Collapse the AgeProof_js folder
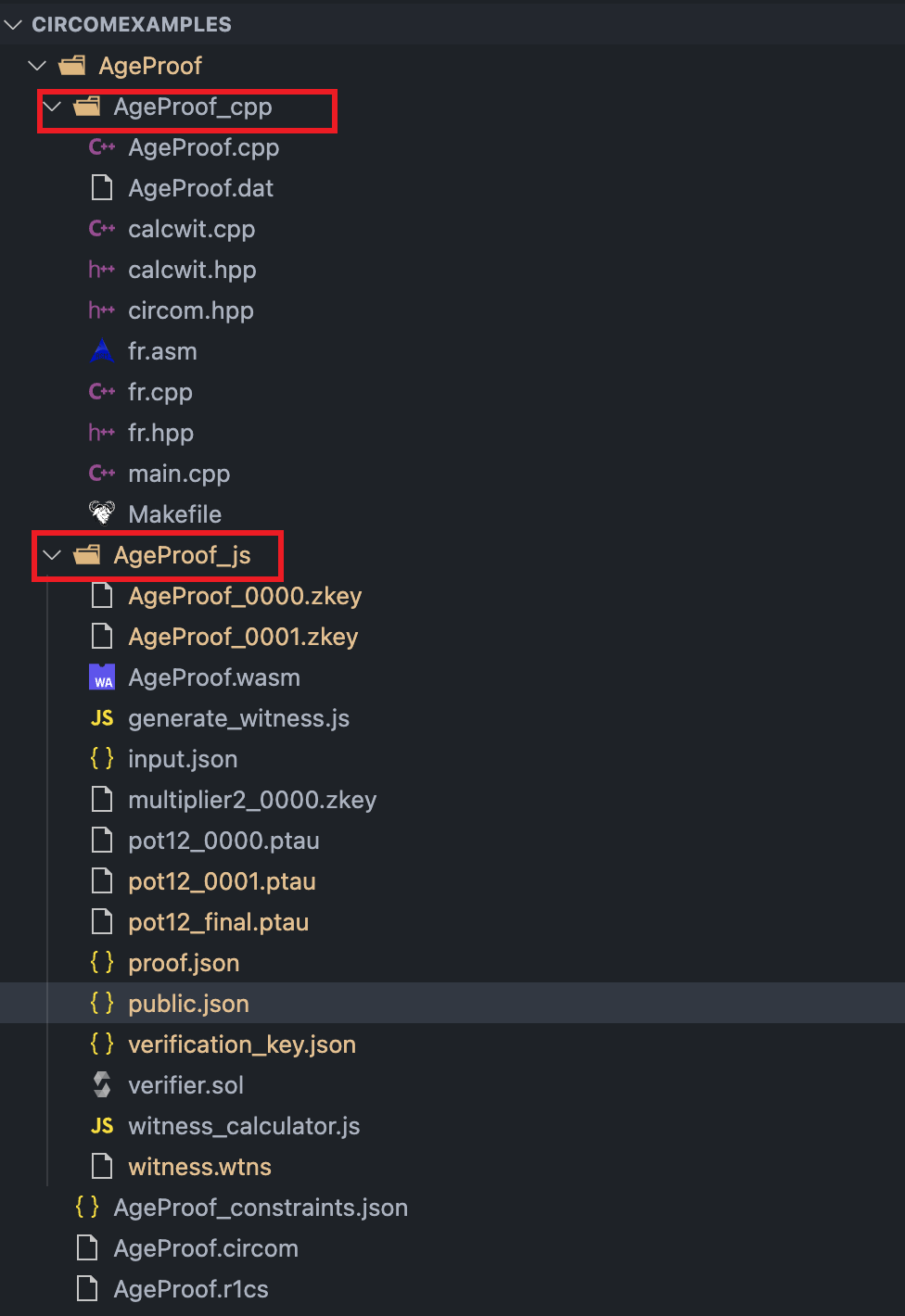Screen dimensions: 905x1316 click(x=52, y=555)
